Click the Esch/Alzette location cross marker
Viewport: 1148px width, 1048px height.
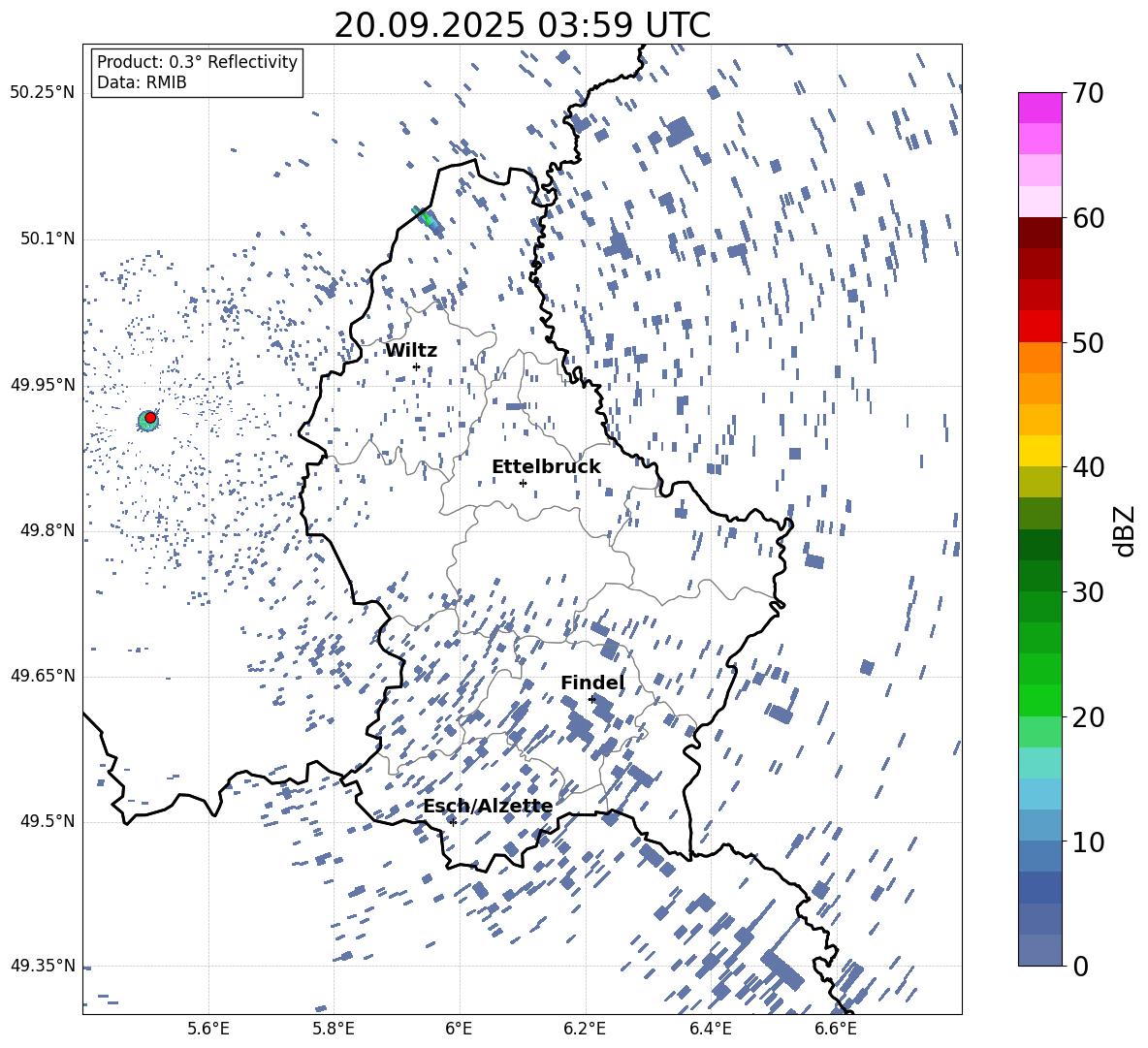pos(453,822)
